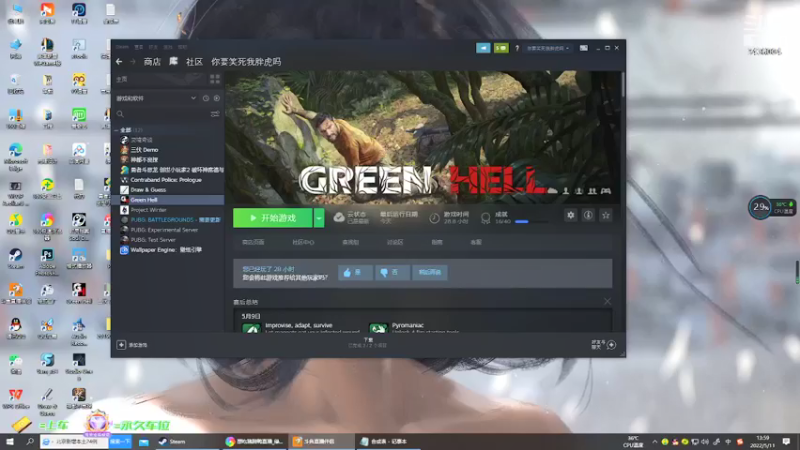
Task: Open profile menu 你要笑死我胖虎吗
Action: tap(246, 62)
